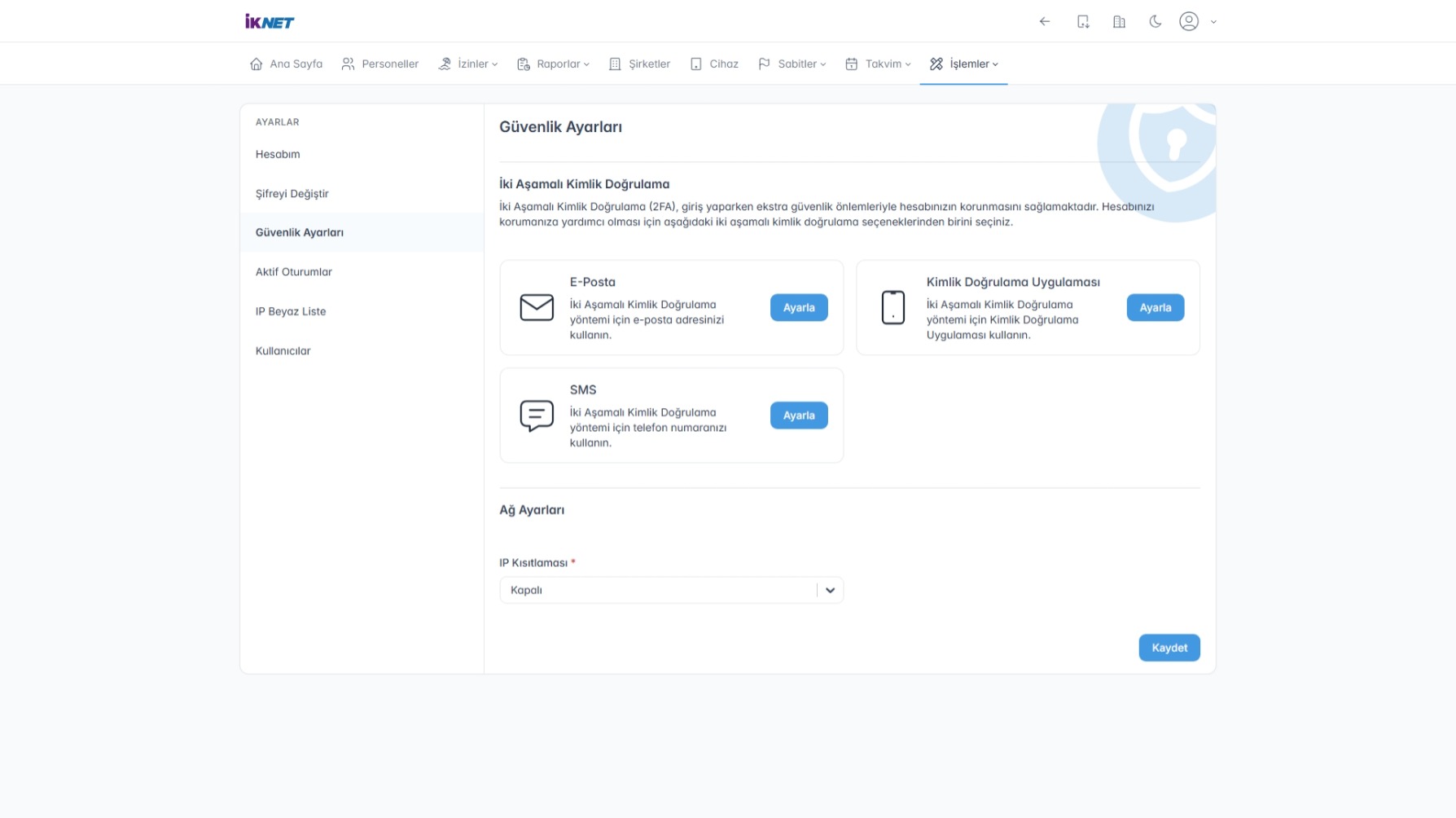1456x818 pixels.
Task: Open the Personeller page
Action: pyautogui.click(x=380, y=64)
